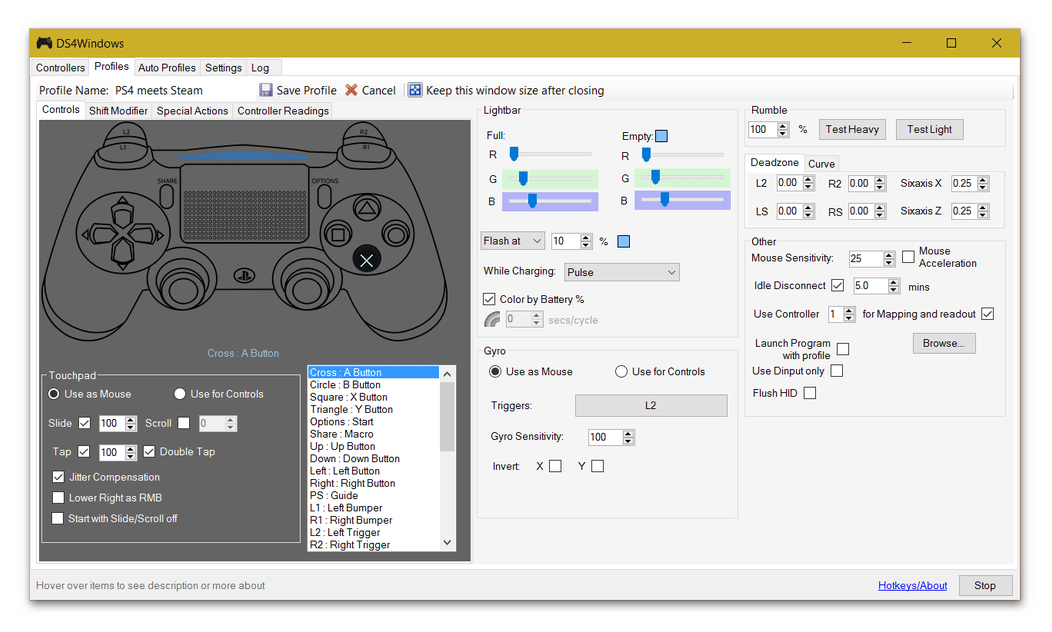Click the PS button on the controller image
The height and width of the screenshot is (632, 1052).
point(241,275)
